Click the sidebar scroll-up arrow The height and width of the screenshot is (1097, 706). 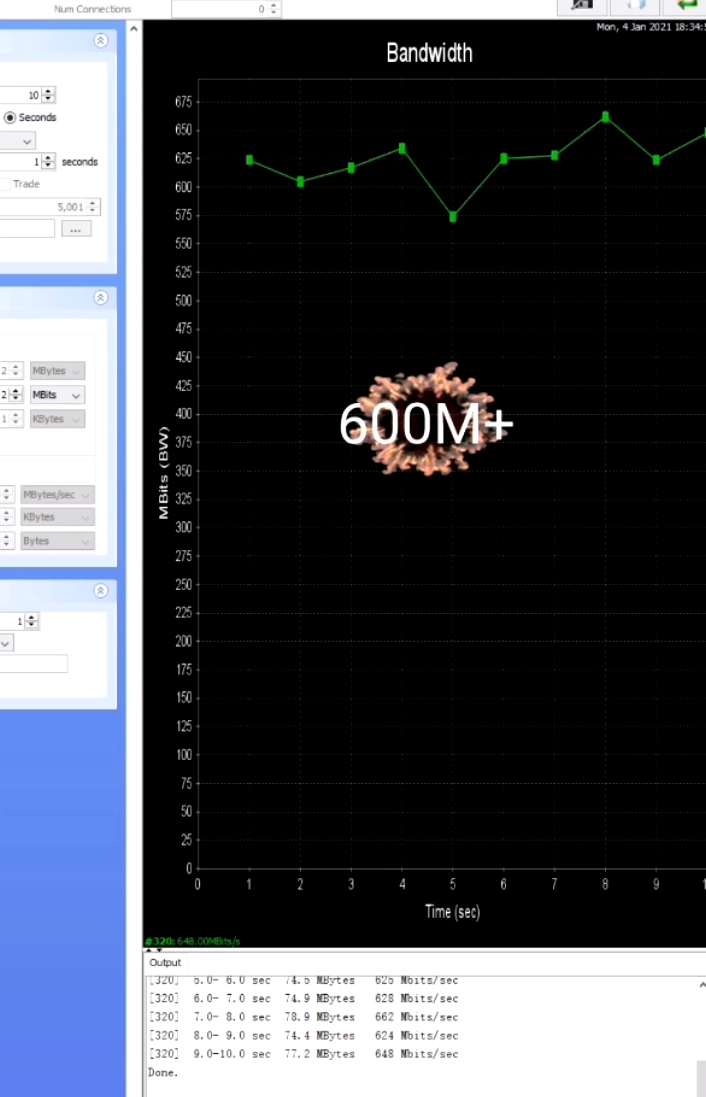tap(134, 29)
